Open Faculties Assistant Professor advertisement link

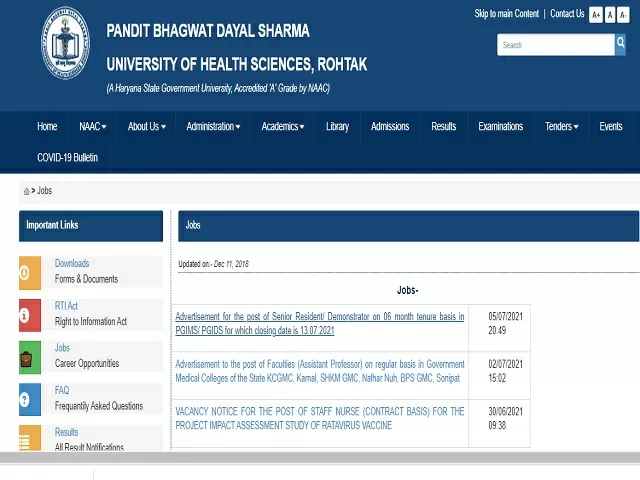click(x=320, y=371)
